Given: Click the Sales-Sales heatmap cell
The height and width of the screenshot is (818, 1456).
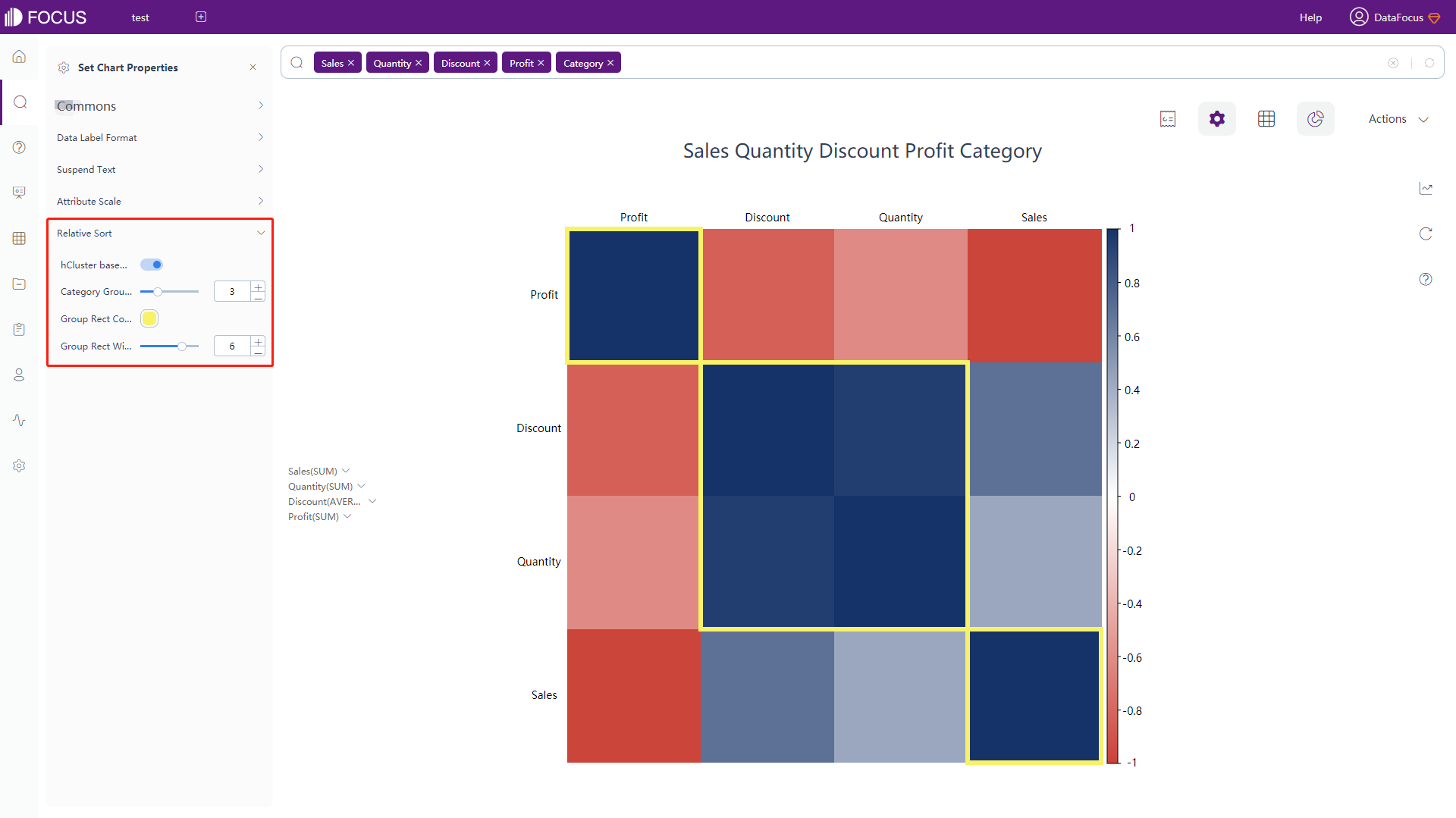Looking at the screenshot, I should click(1034, 696).
